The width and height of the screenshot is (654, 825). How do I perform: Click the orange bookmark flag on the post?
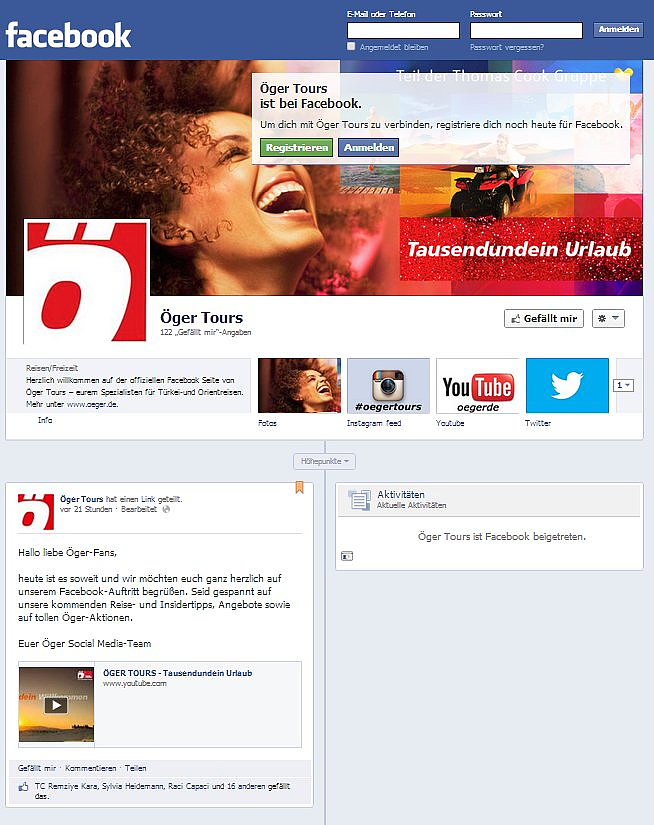point(299,488)
